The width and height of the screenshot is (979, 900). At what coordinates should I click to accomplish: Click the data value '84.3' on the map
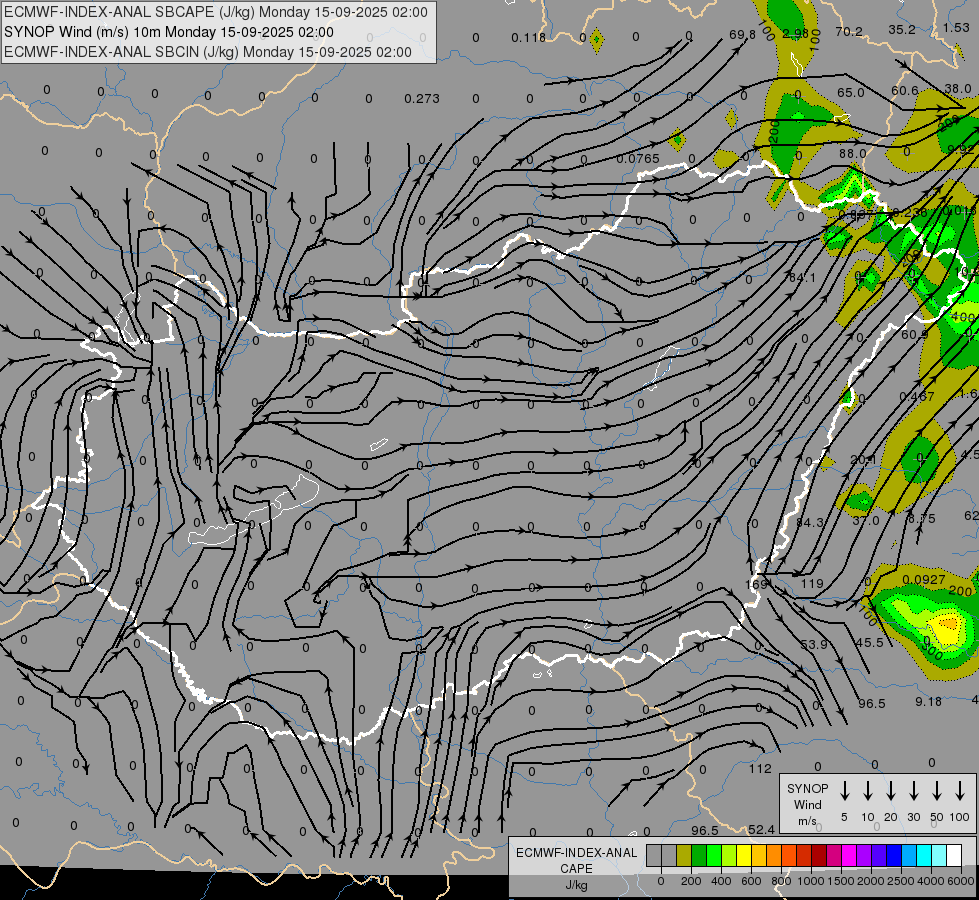810,523
